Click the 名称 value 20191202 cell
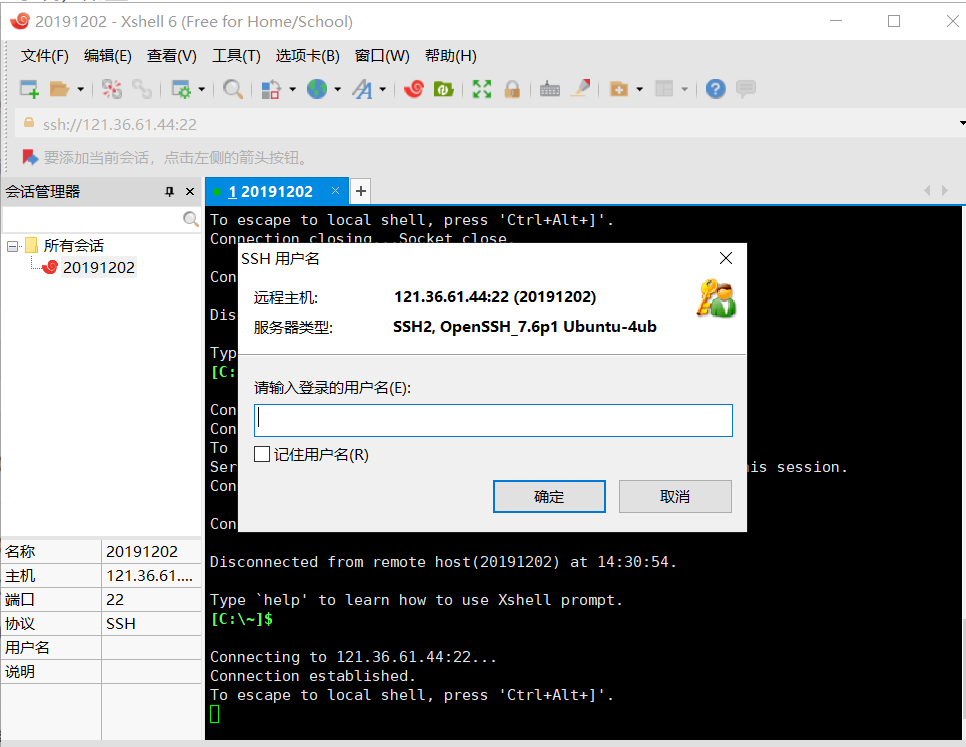The height and width of the screenshot is (747, 966). point(151,551)
